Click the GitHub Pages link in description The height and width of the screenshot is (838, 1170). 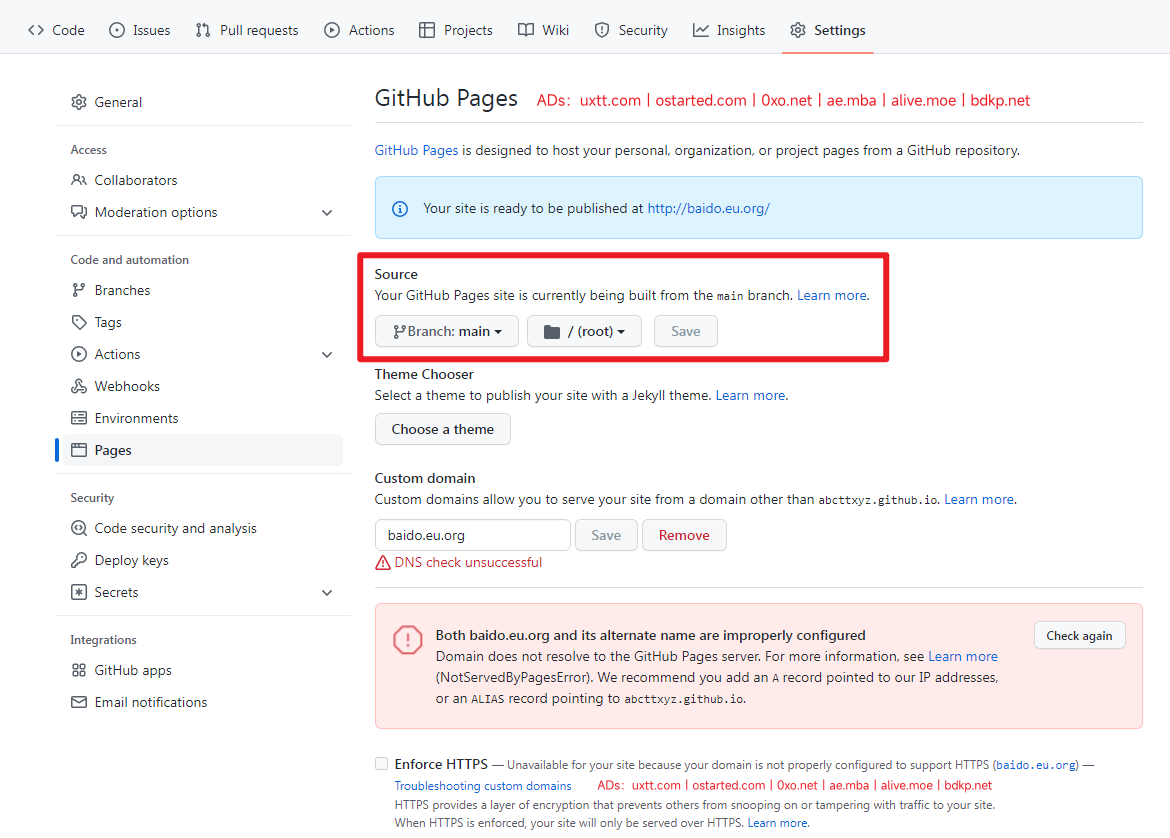[416, 150]
